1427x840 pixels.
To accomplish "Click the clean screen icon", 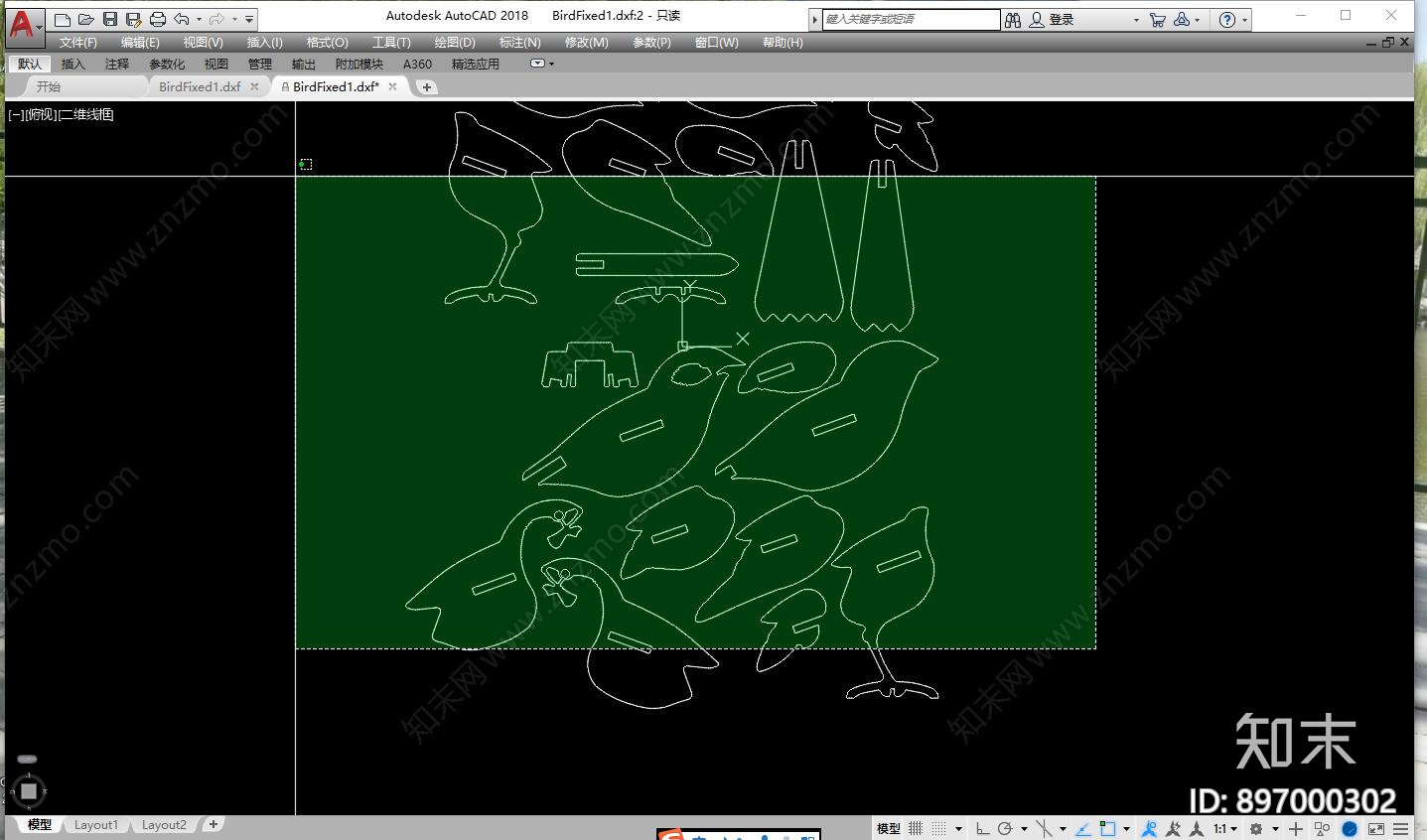I will click(x=1376, y=828).
